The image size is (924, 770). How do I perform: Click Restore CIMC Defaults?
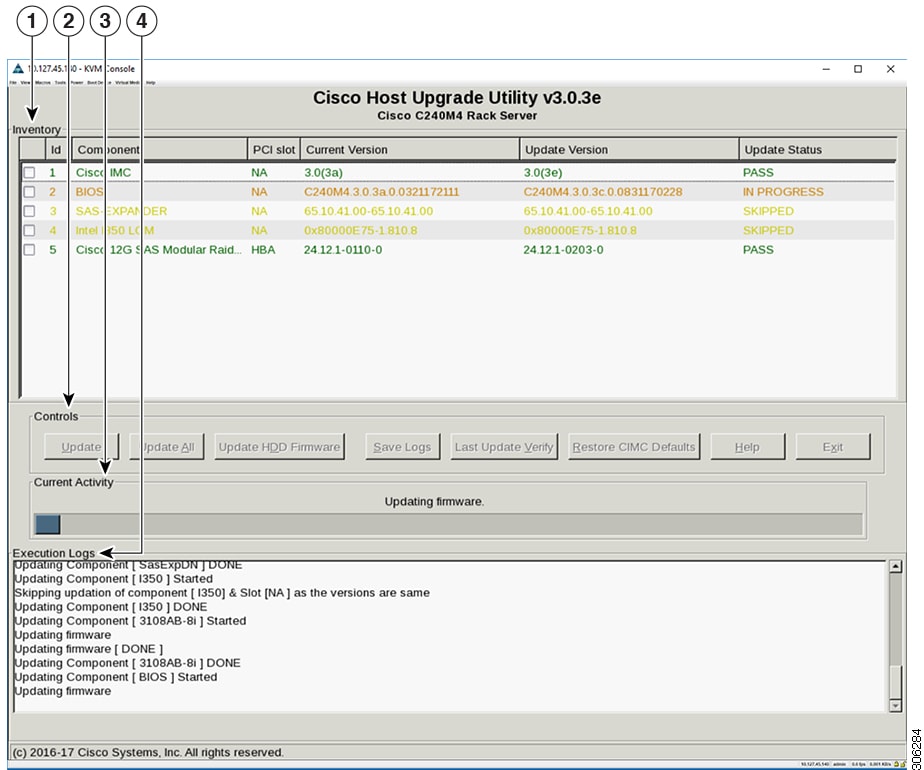[x=633, y=447]
